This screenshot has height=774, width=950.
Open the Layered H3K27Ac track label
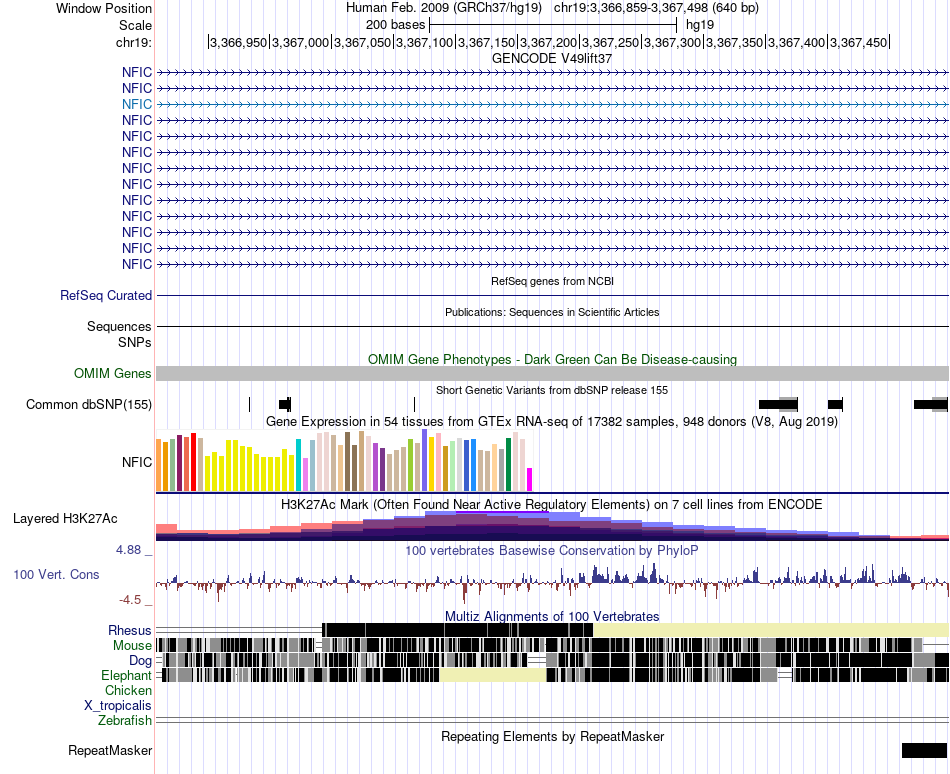pos(65,518)
